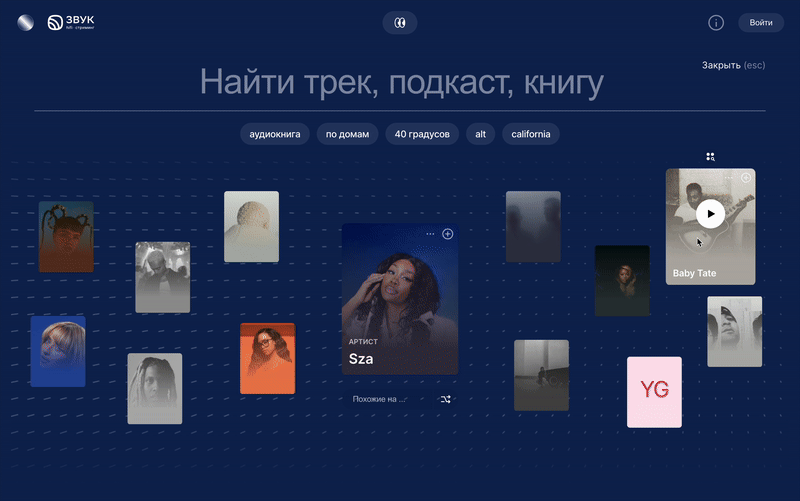Open the info icon near Войти

(716, 23)
